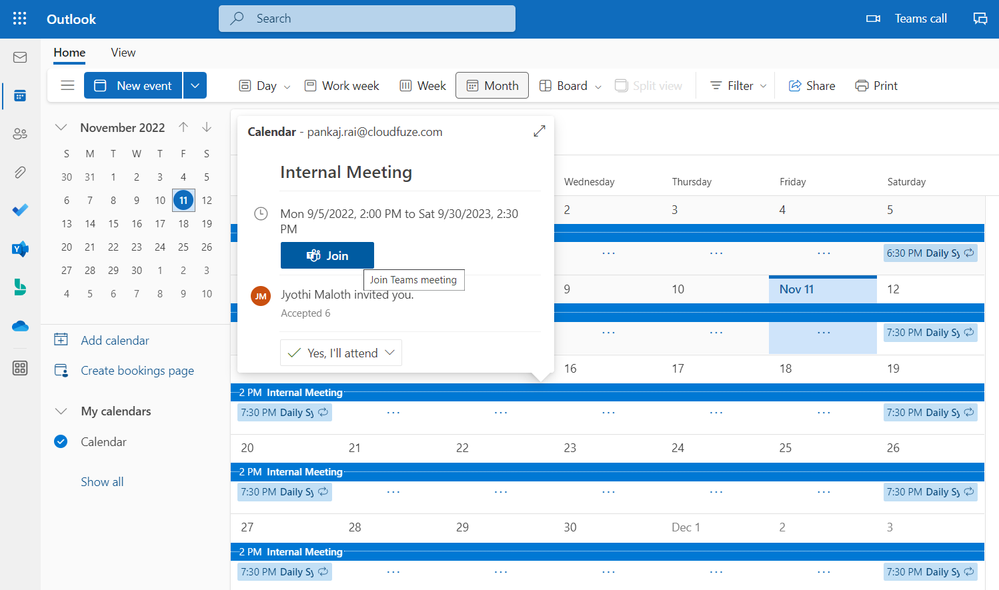Screen dimensions: 999x590
Task: Show more events on Thursday 17
Action: click(716, 412)
